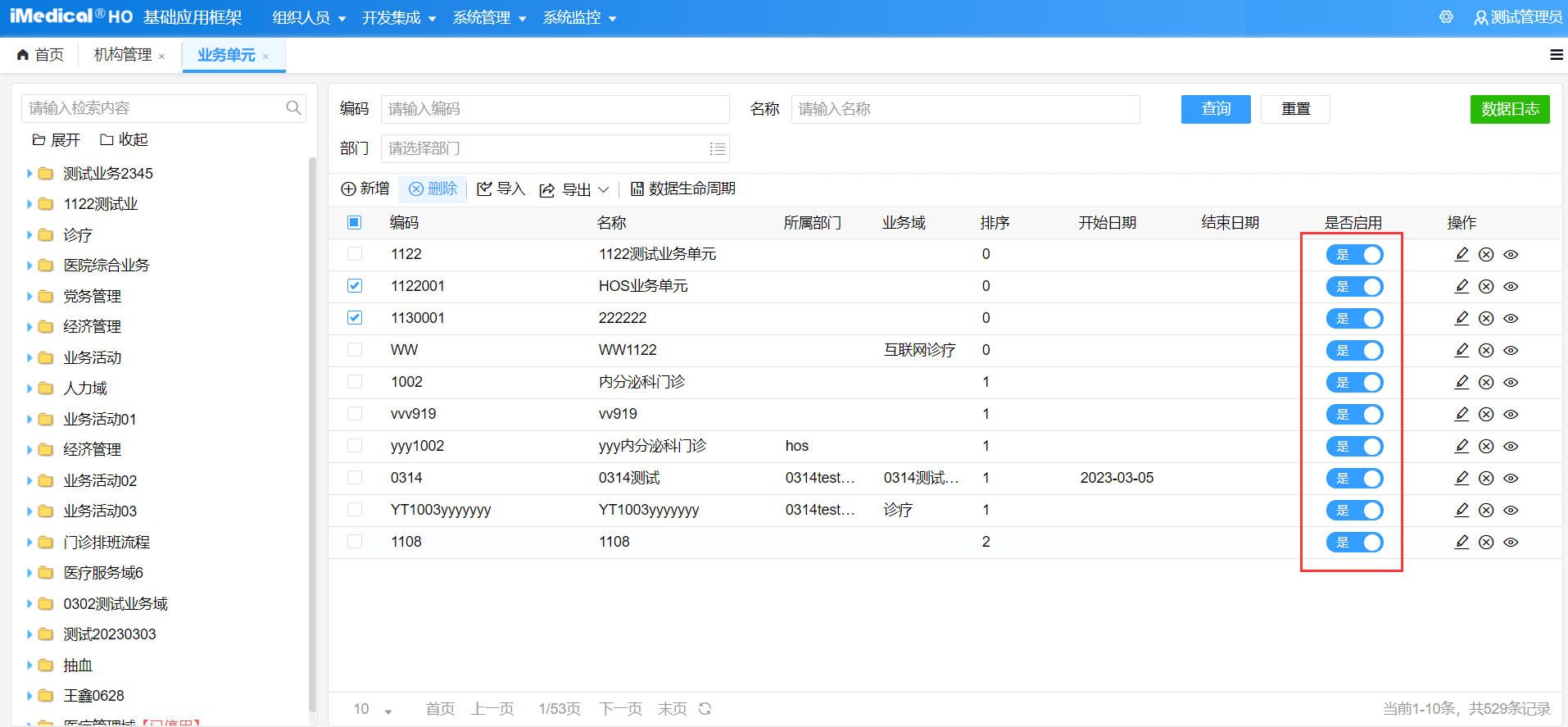Select the 王鑫0628 tree item
The width and height of the screenshot is (1568, 727).
[x=94, y=696]
